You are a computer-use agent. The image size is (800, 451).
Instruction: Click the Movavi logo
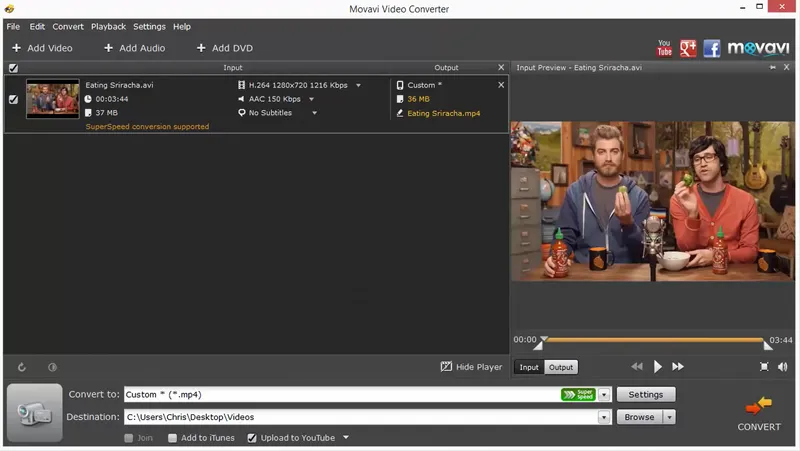pos(758,48)
